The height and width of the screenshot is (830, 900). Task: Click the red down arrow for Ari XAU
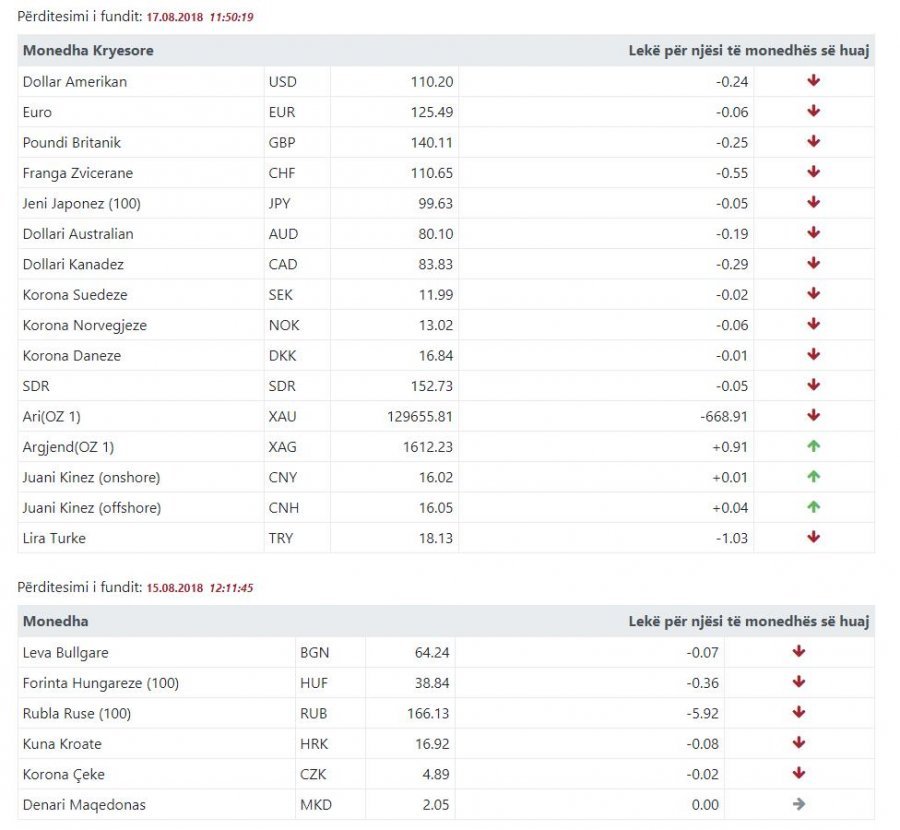(813, 416)
